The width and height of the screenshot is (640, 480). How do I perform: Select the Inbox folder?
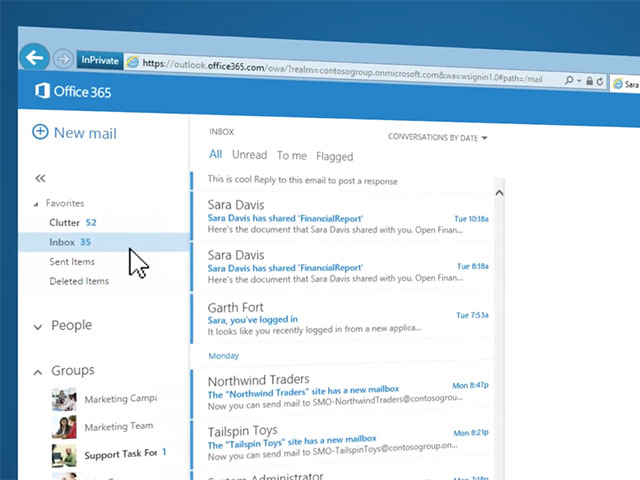(x=104, y=242)
